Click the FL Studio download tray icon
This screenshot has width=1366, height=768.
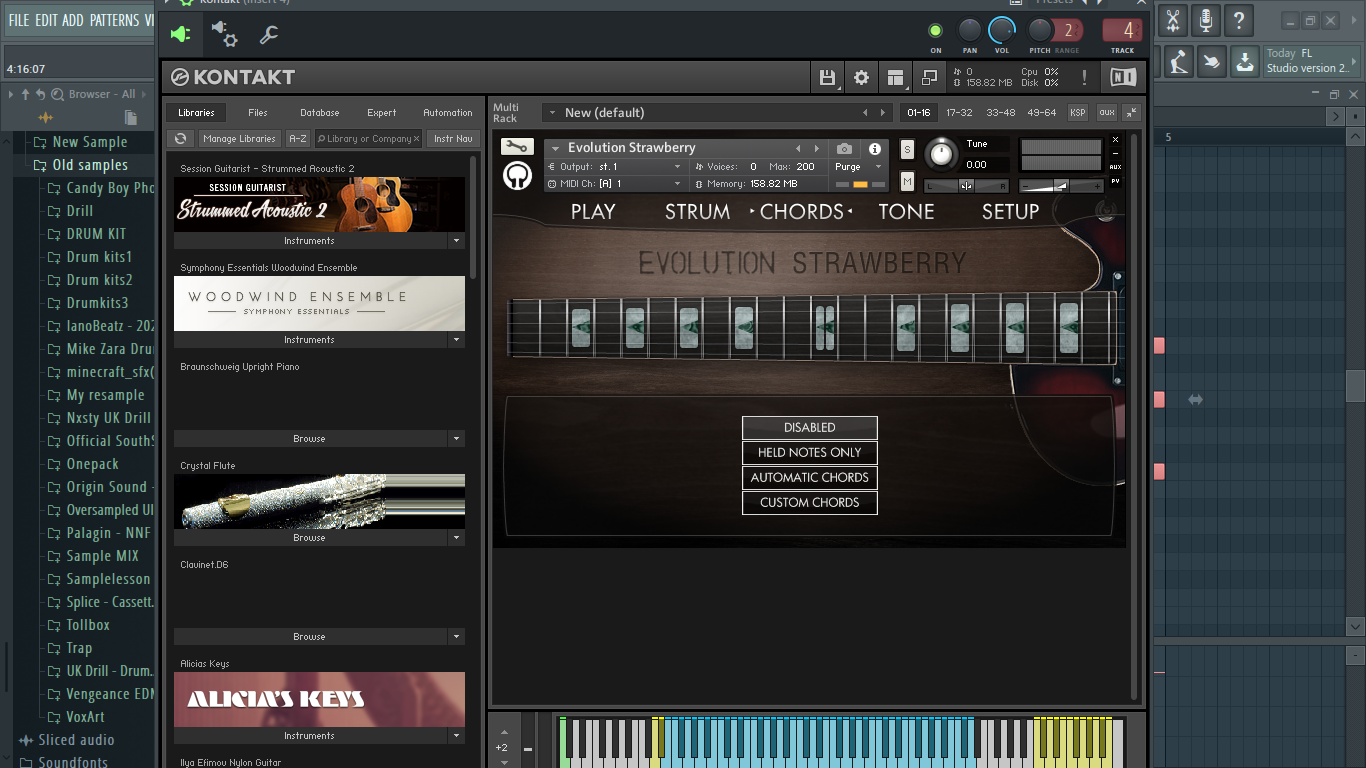[x=1244, y=61]
